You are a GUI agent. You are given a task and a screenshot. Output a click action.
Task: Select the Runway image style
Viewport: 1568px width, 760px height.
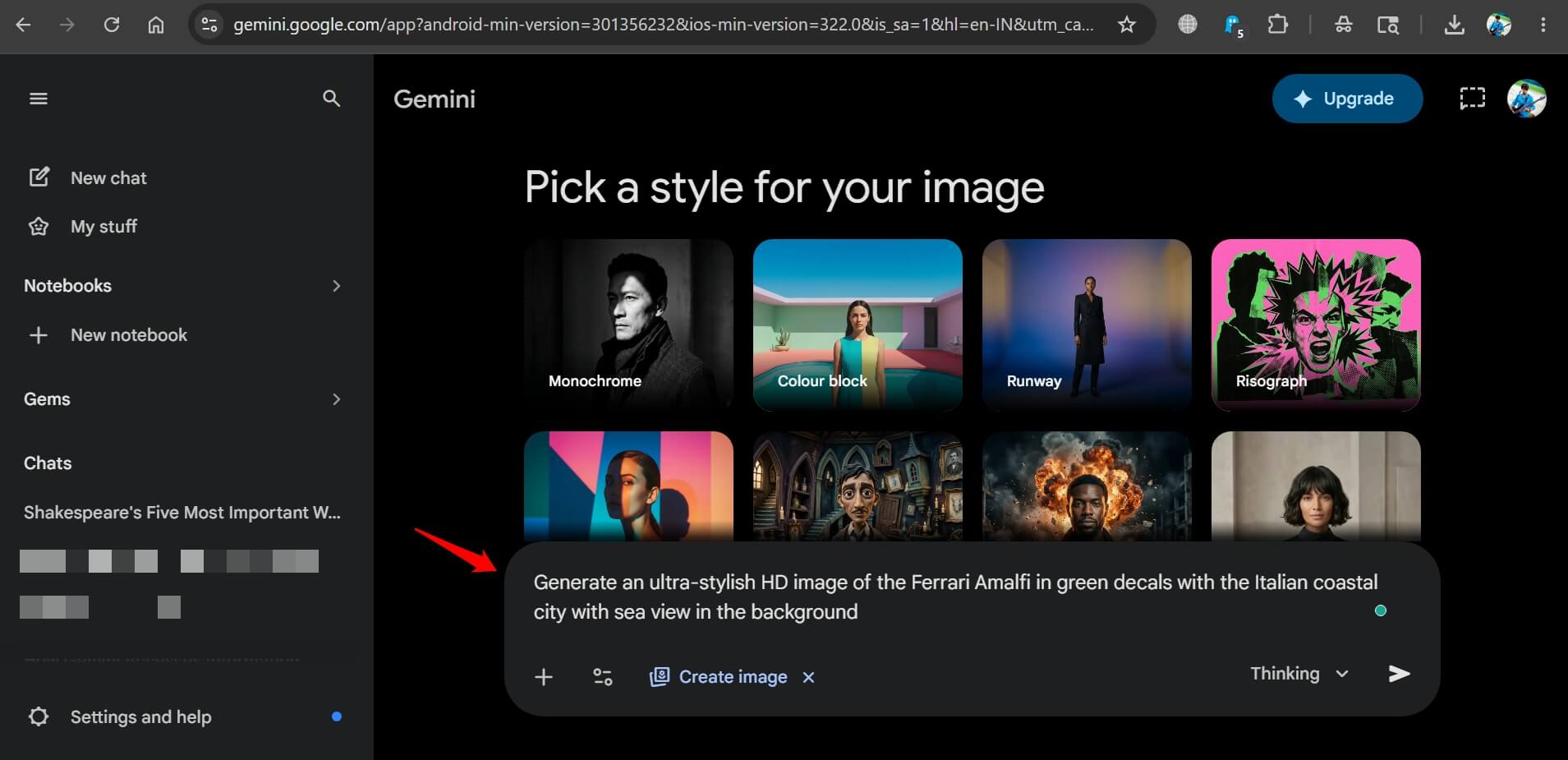[x=1087, y=324]
